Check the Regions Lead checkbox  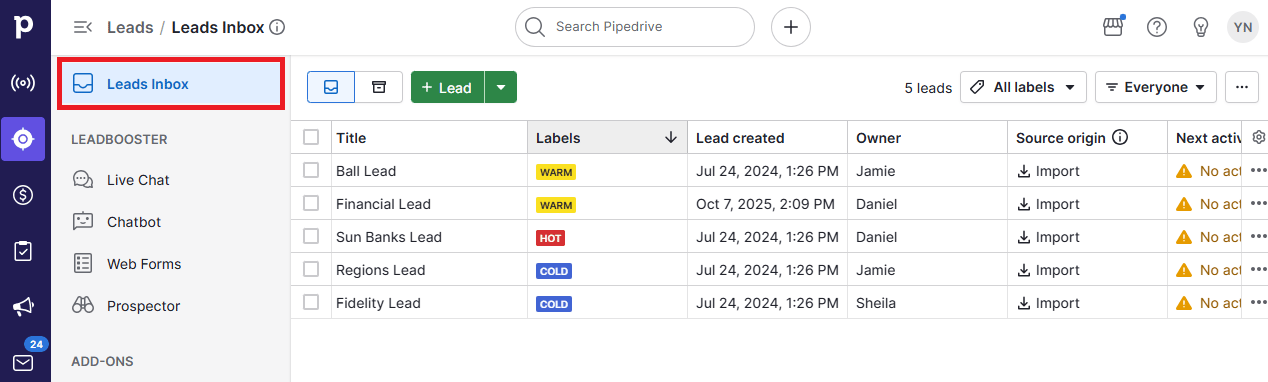point(311,269)
